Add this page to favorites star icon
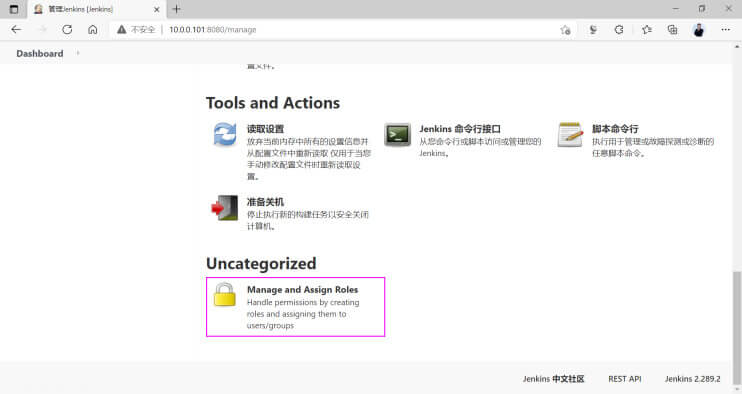 pyautogui.click(x=565, y=30)
